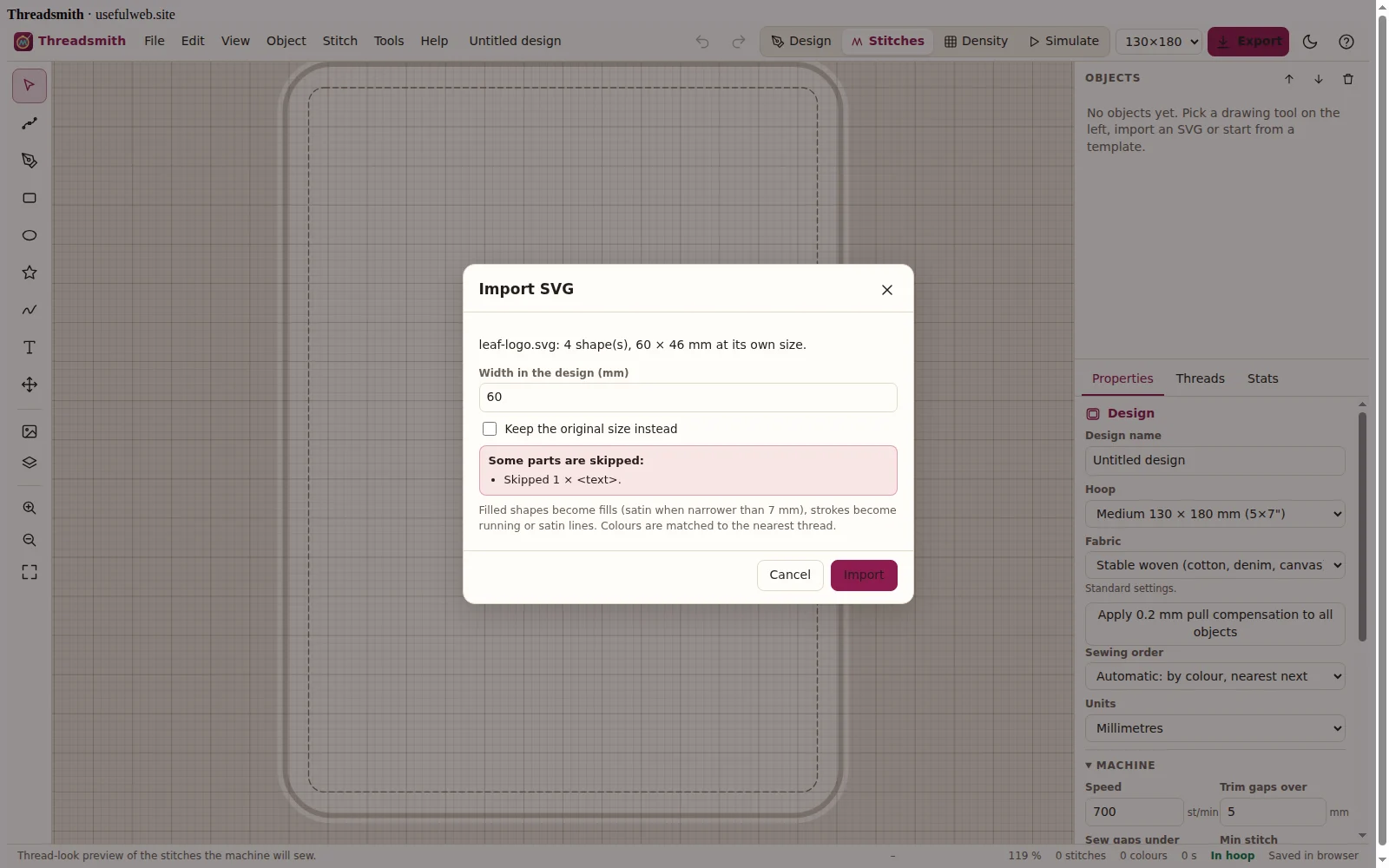Move object up in Objects panel
This screenshot has height=868, width=1389.
pyautogui.click(x=1289, y=79)
